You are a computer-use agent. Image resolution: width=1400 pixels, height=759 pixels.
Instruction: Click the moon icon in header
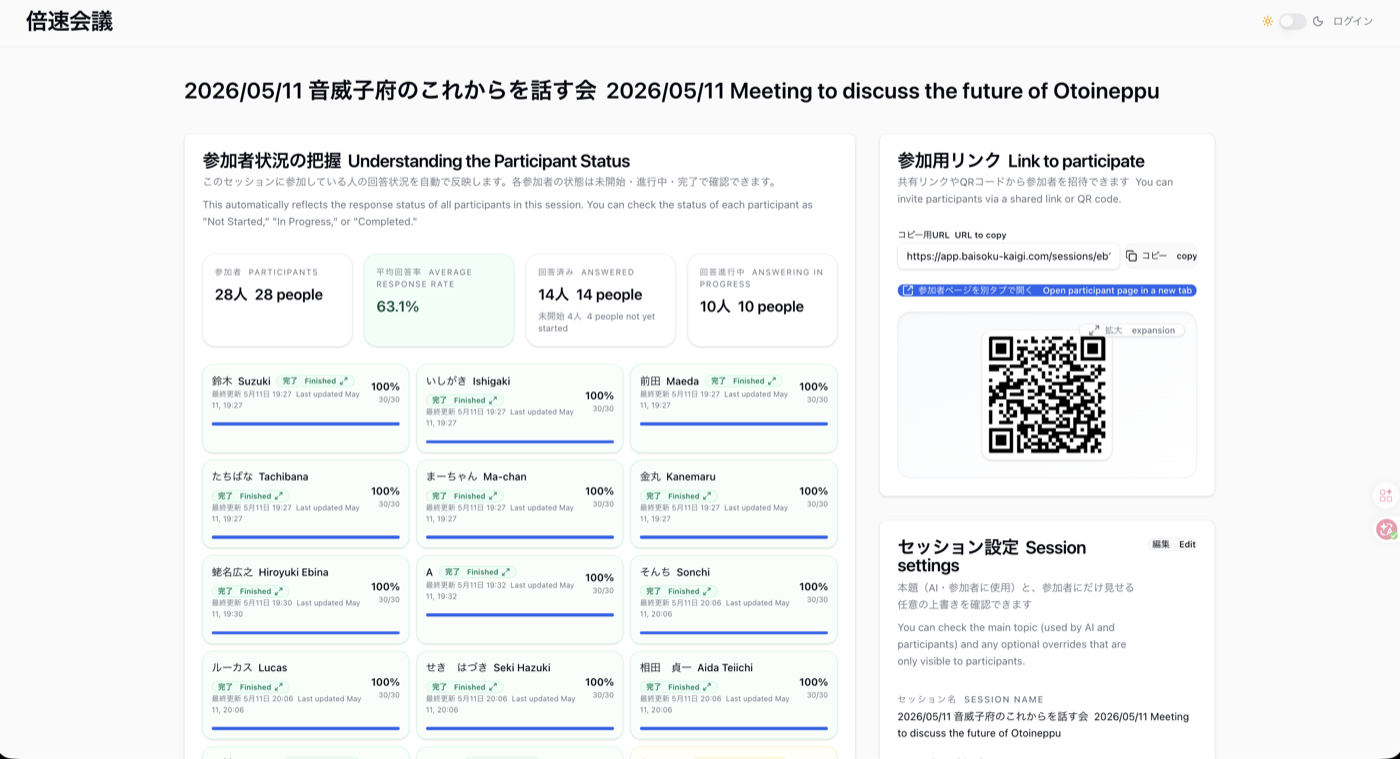point(1318,21)
